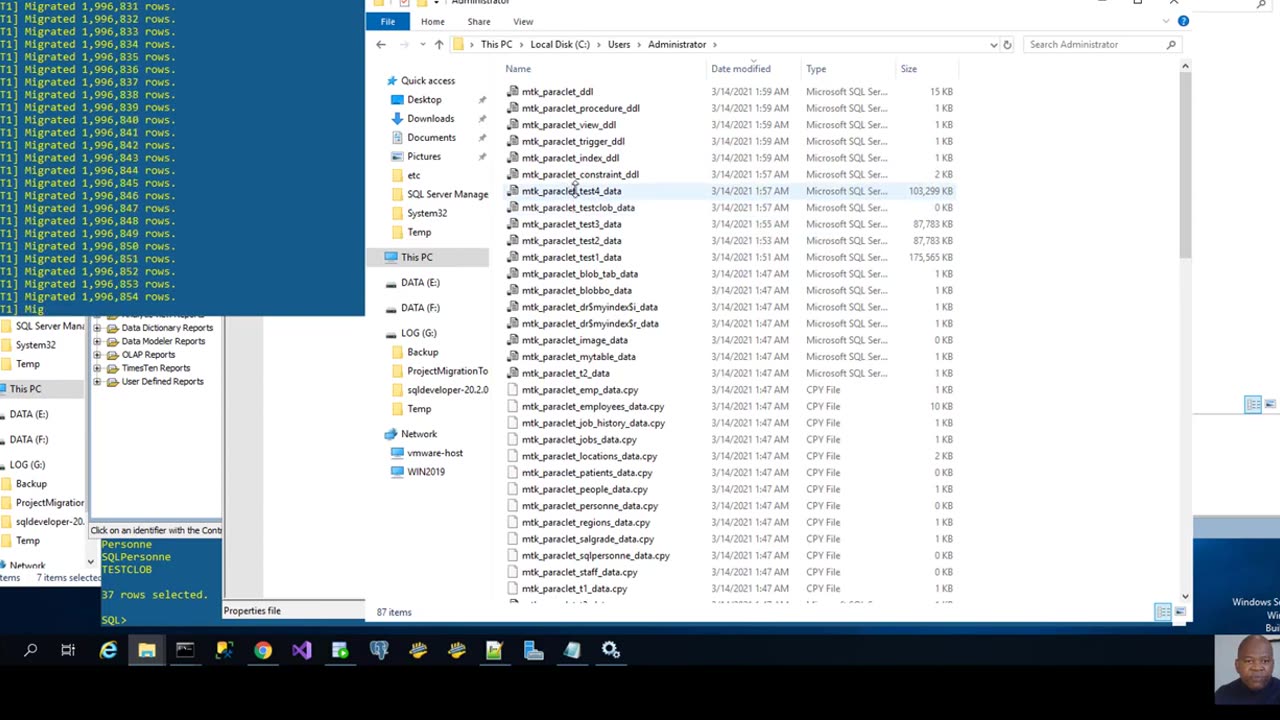Open the File tab in Explorer
This screenshot has height=720, width=1280.
click(x=387, y=21)
